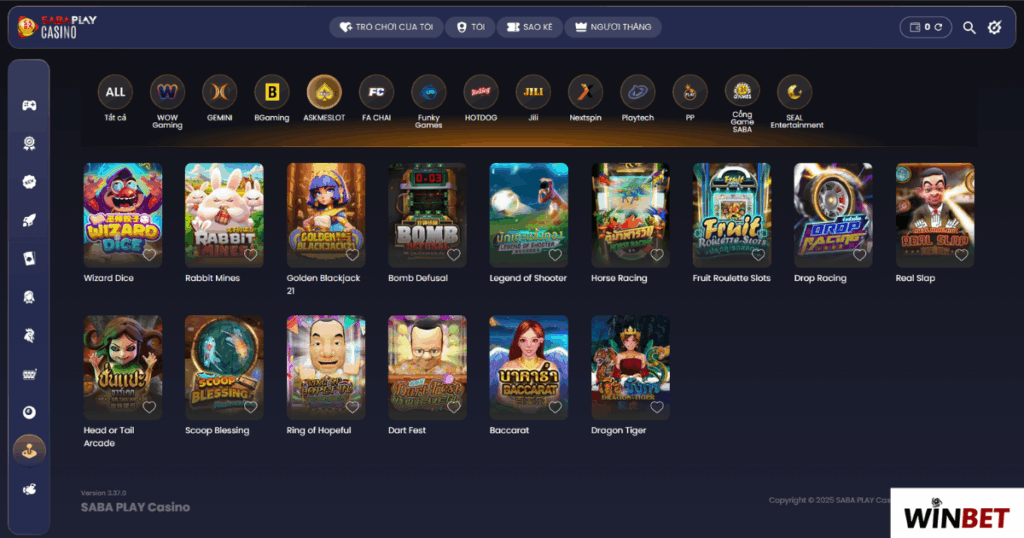Favorite the Wizard Dice game
The height and width of the screenshot is (538, 1024).
point(149,255)
